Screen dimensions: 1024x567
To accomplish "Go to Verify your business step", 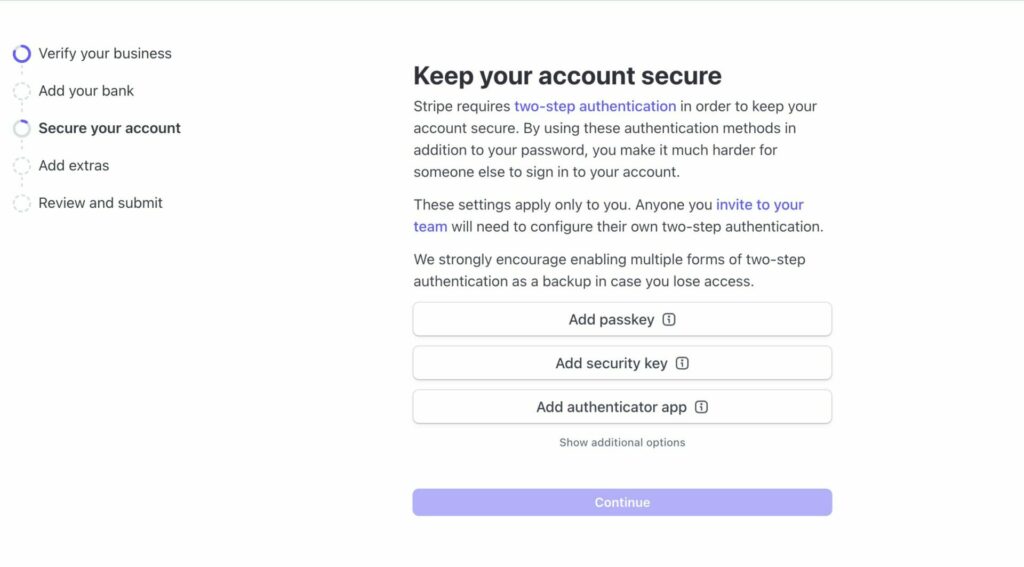I will click(x=105, y=54).
